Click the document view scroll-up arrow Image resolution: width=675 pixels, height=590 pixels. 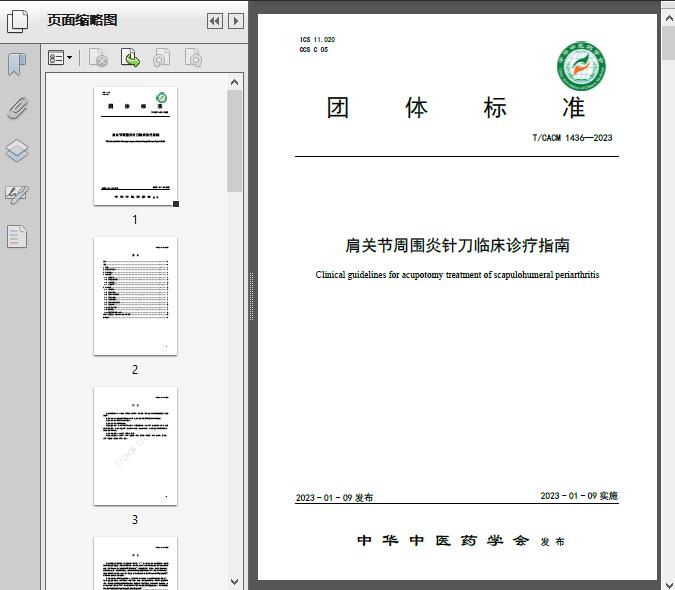coord(669,19)
